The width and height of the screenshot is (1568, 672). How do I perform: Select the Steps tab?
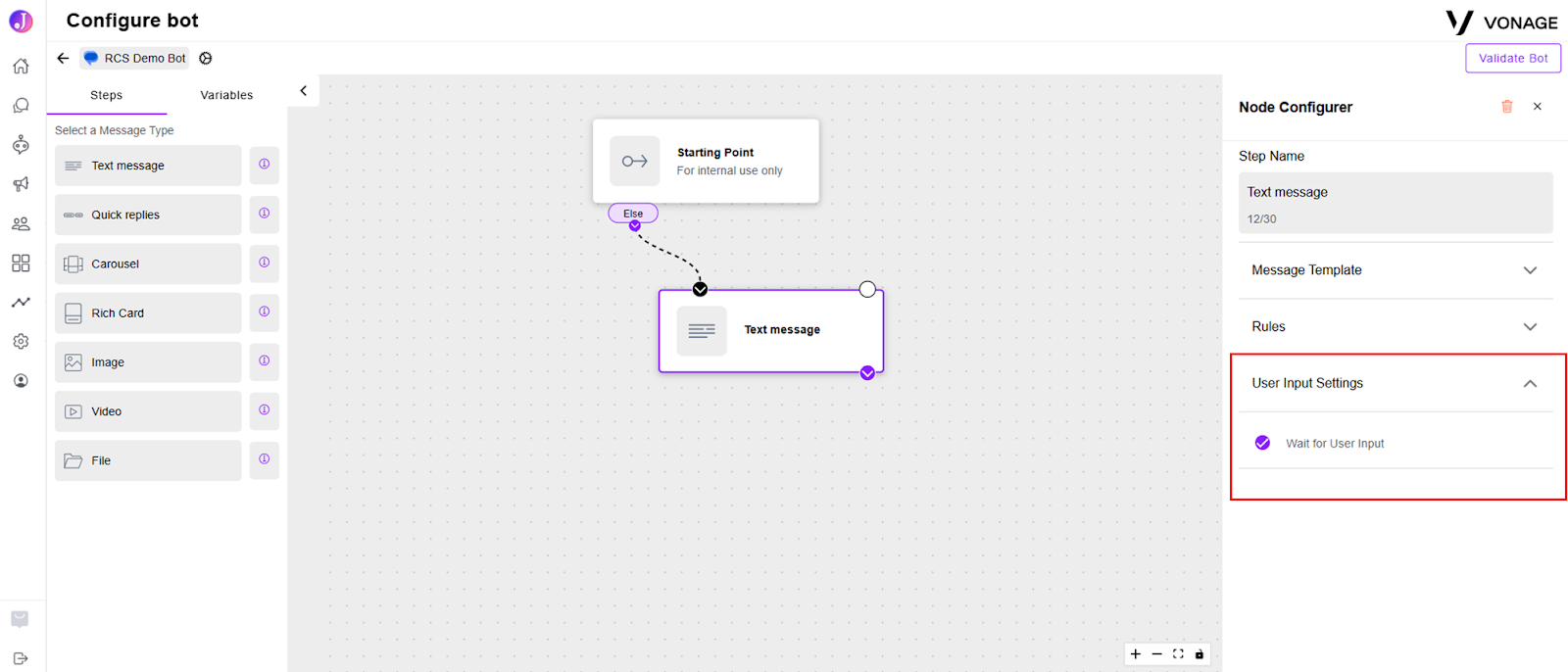(107, 95)
